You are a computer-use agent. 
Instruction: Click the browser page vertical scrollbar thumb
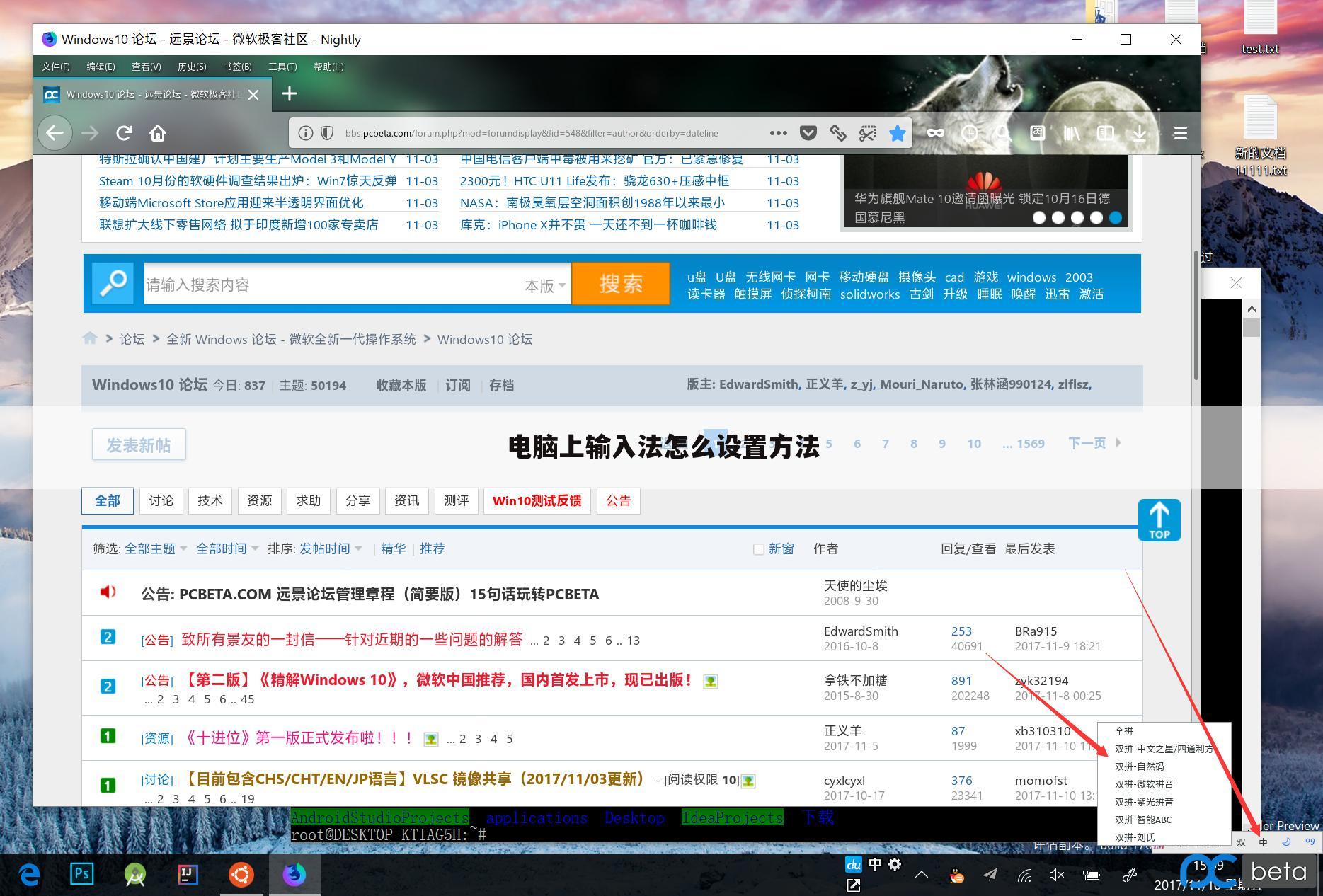coord(1196,315)
